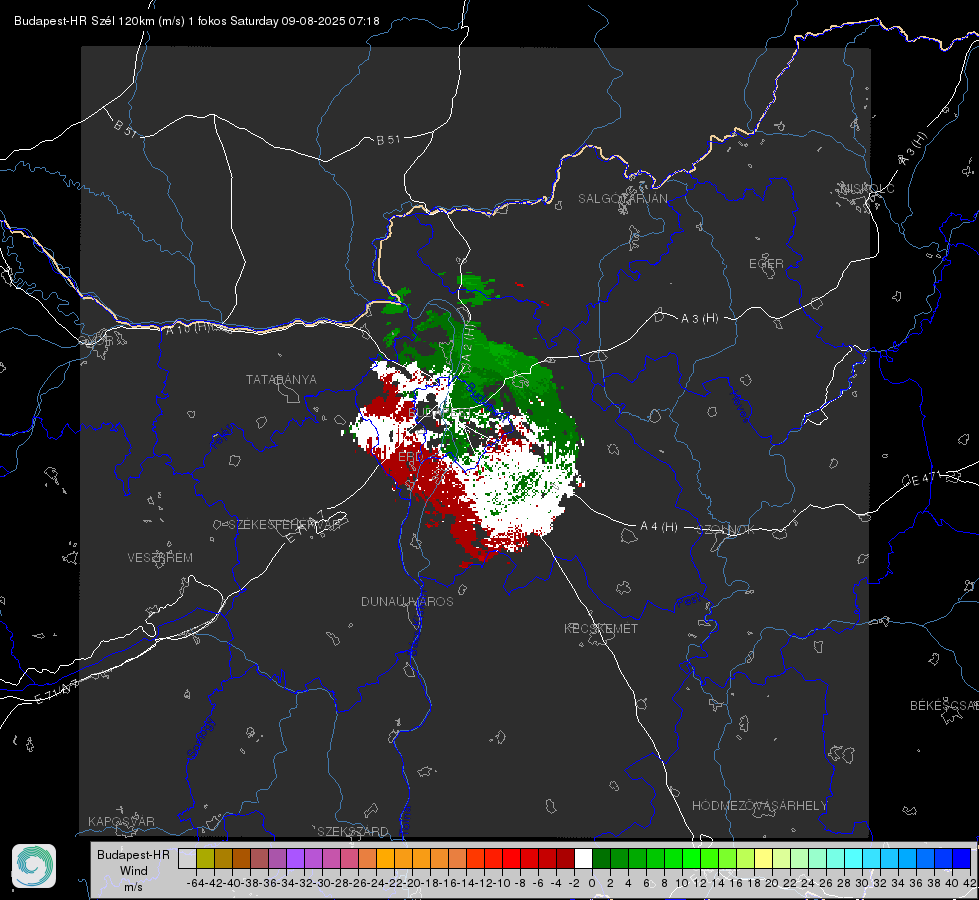The width and height of the screenshot is (979, 900).
Task: Click the SALGÓTARJÁN city label
Action: 622,199
